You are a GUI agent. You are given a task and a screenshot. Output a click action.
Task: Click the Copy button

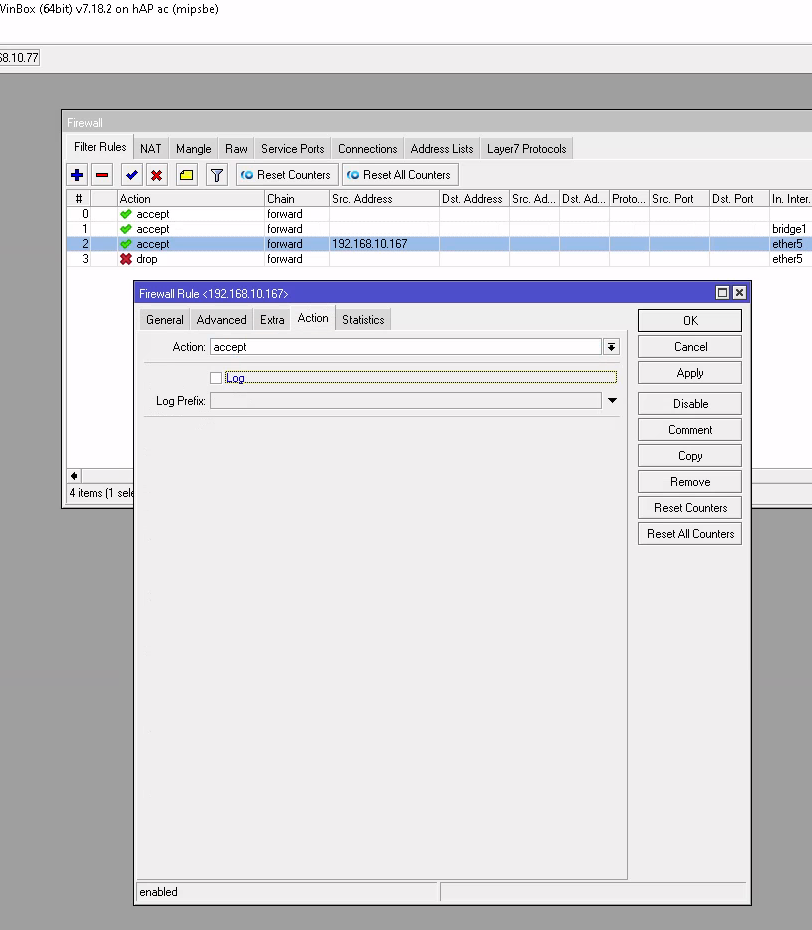(x=690, y=456)
